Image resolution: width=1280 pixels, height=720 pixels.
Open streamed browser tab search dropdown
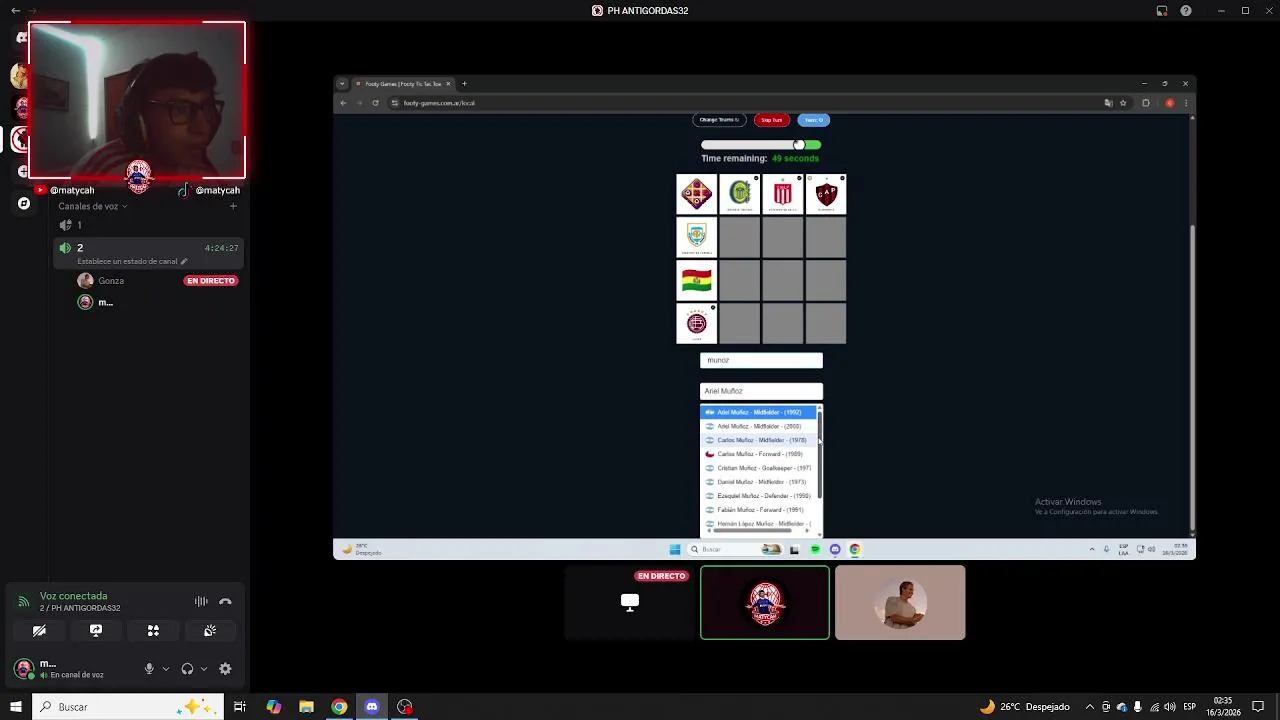click(x=342, y=84)
